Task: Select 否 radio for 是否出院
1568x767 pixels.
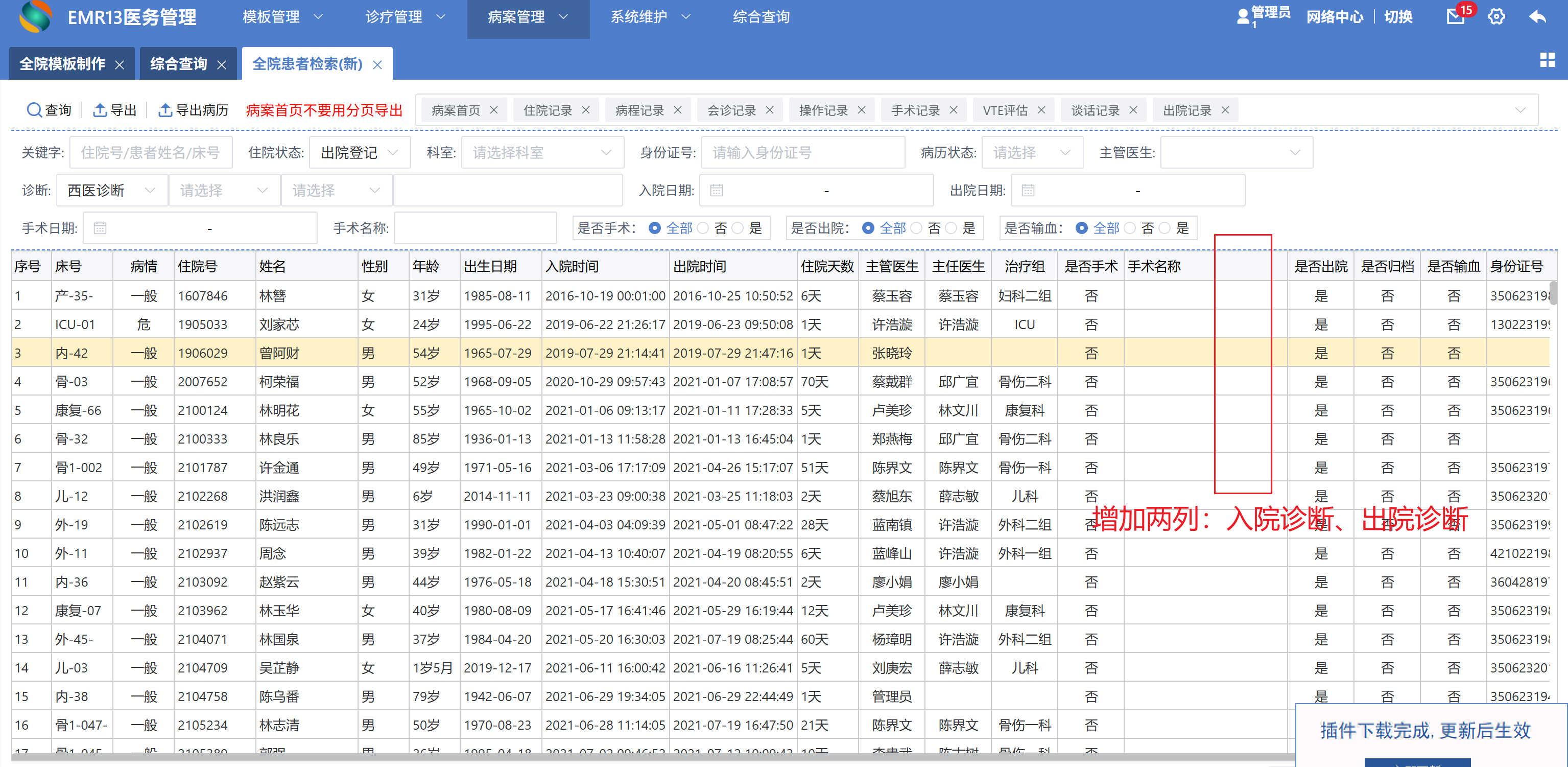Action: 917,228
